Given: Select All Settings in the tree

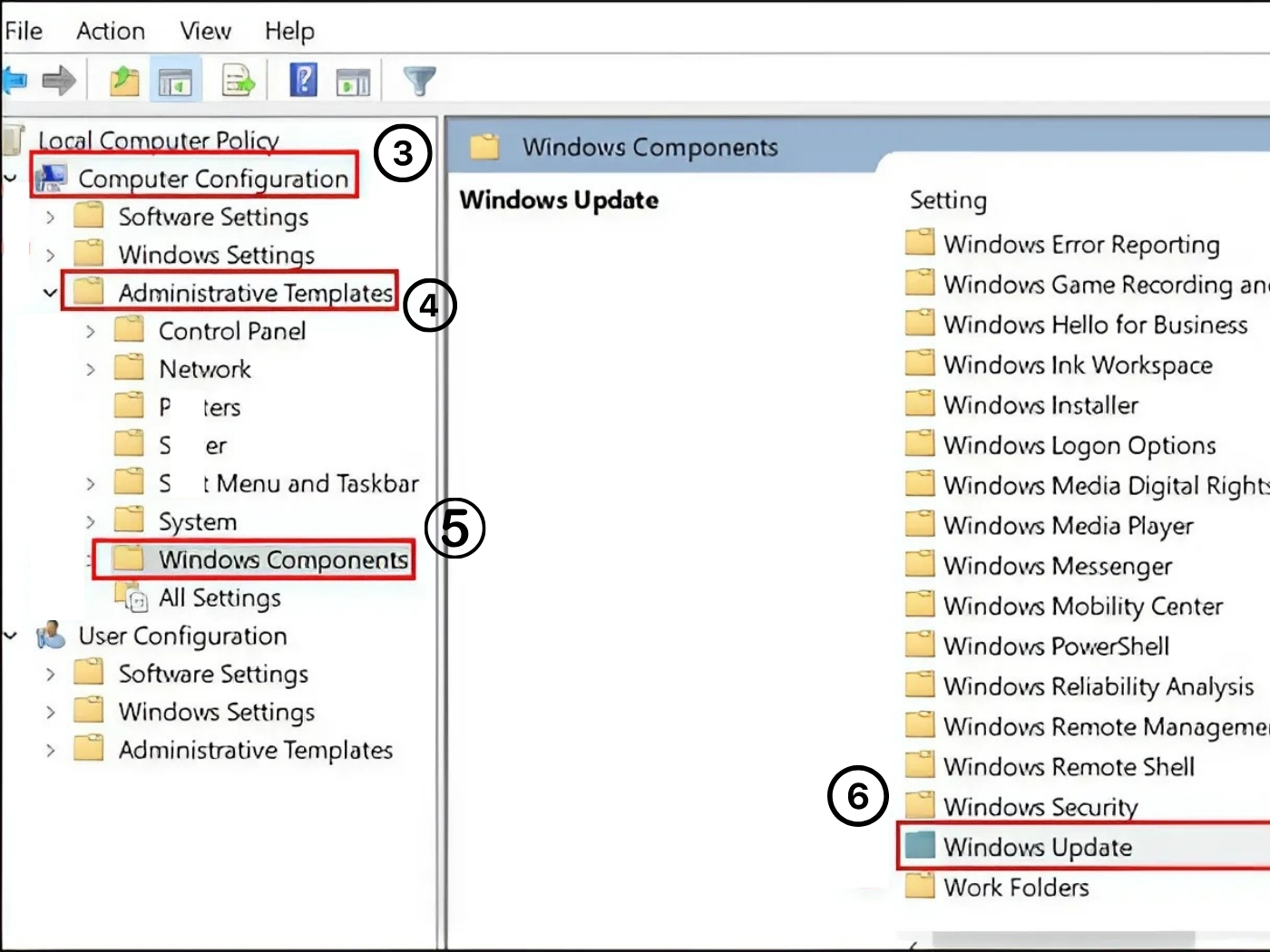Looking at the screenshot, I should pos(220,597).
